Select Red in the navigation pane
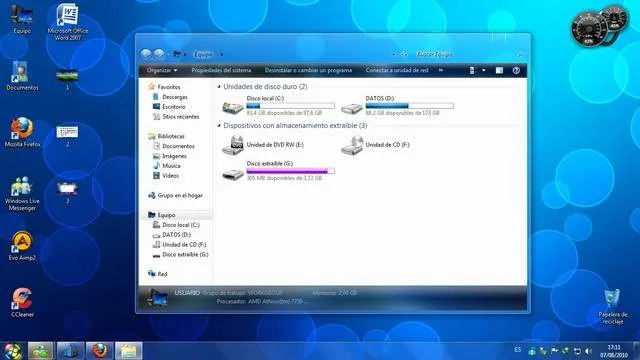The image size is (640, 360). click(x=158, y=274)
